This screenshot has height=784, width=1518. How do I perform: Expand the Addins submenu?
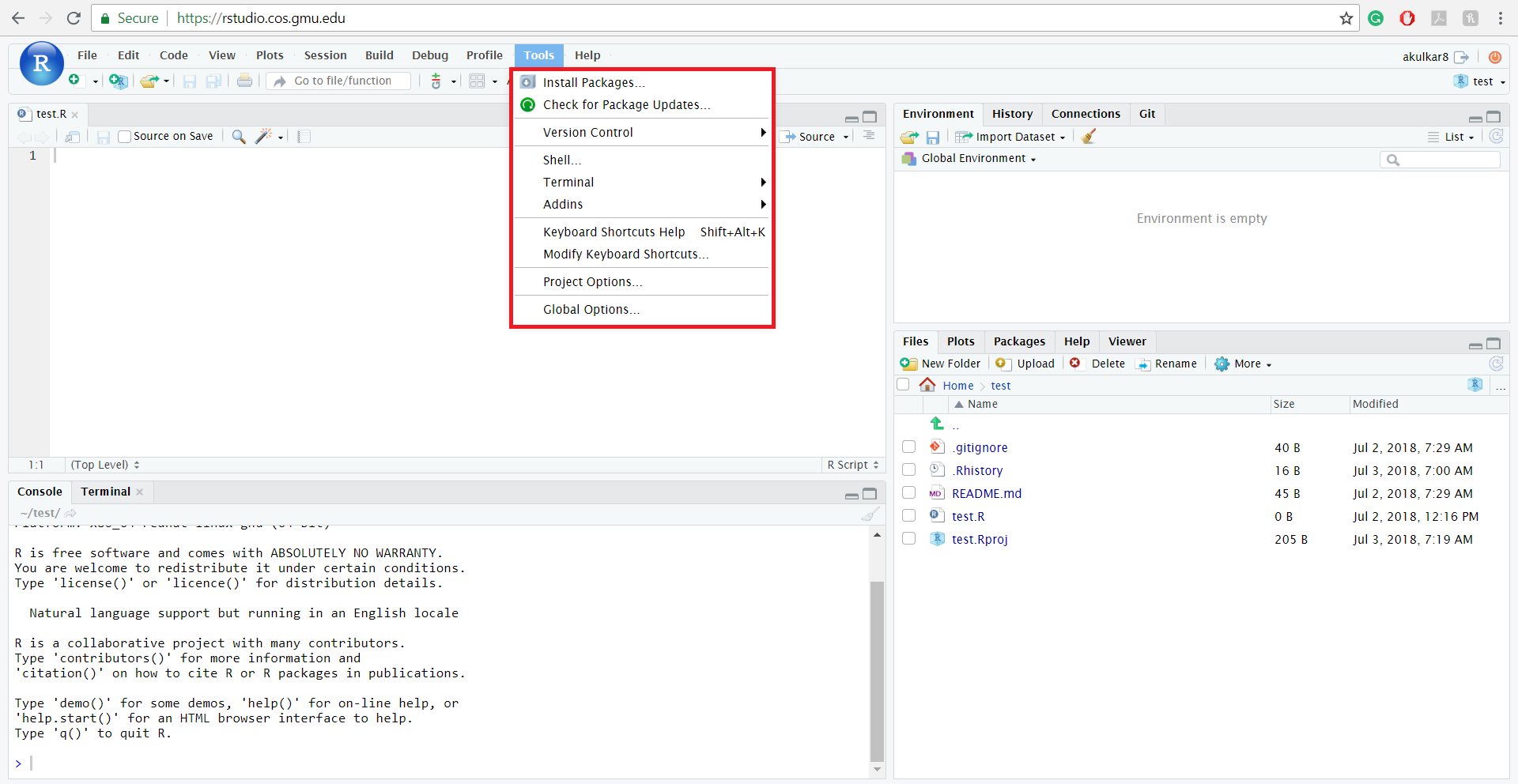tap(642, 205)
